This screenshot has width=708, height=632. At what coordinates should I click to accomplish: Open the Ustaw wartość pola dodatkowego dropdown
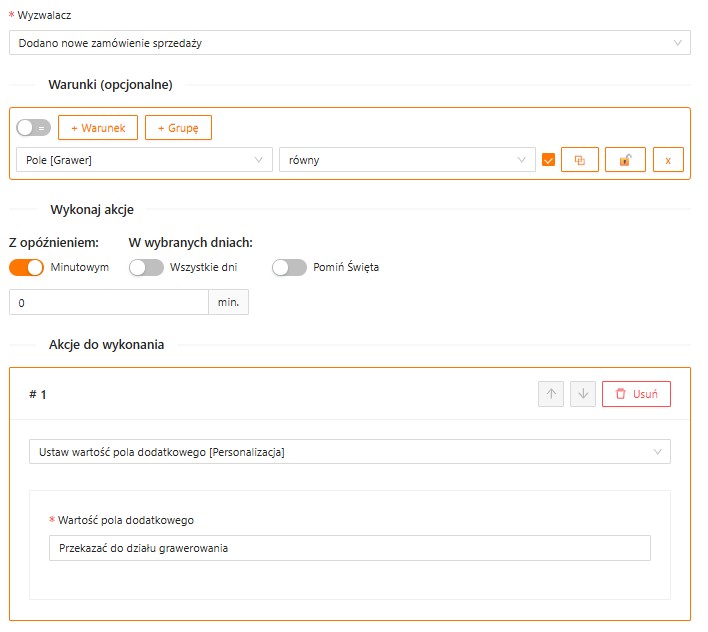(349, 452)
